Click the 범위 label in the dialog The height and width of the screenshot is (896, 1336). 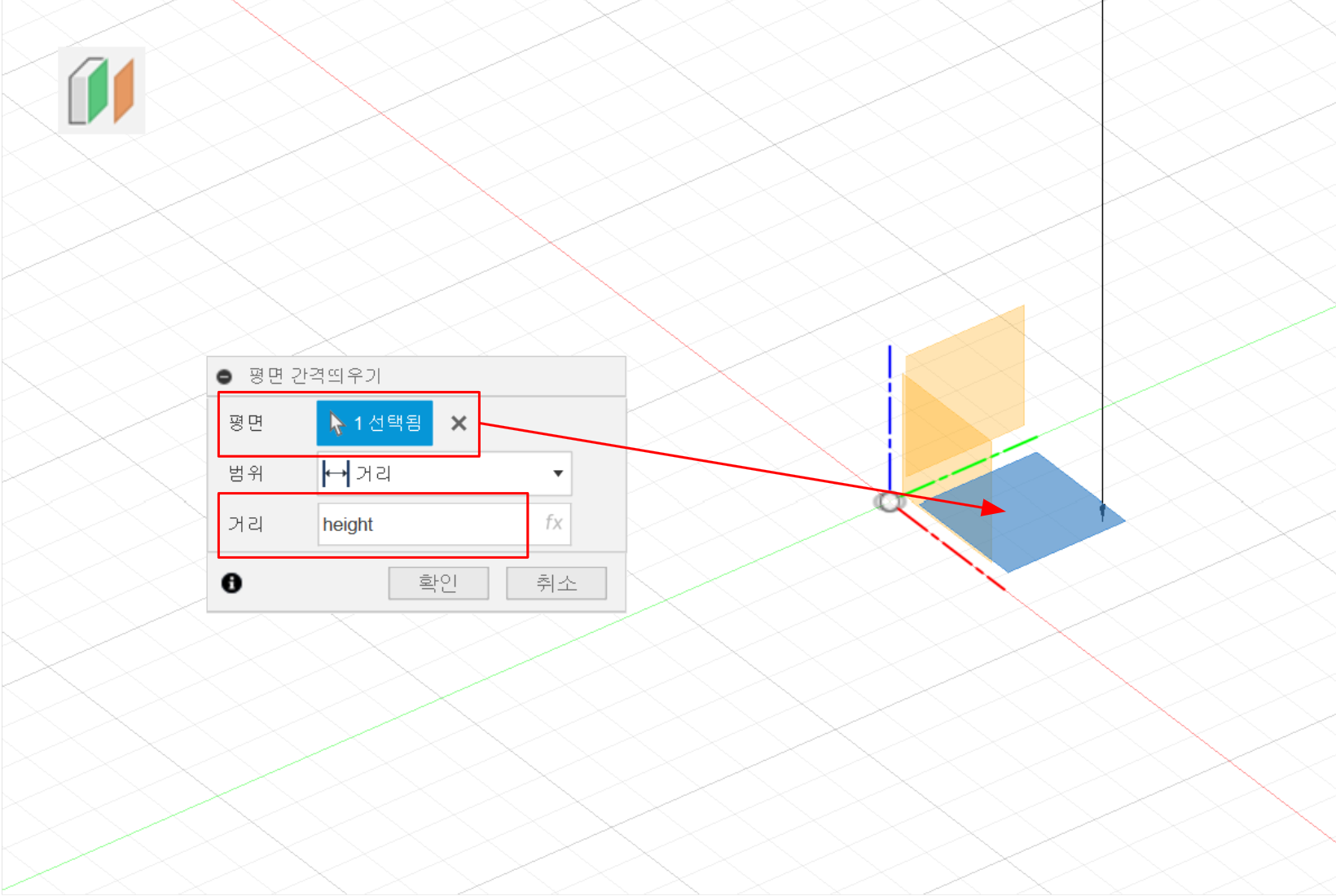[246, 473]
